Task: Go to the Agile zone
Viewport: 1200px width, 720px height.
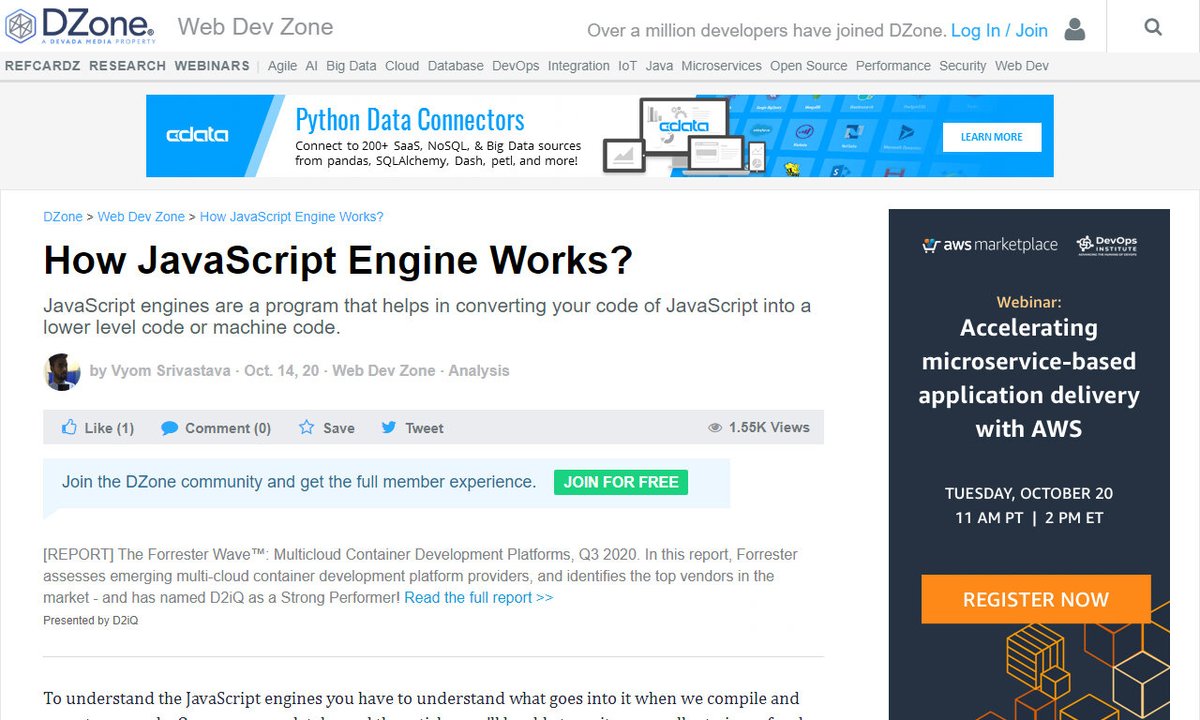Action: point(282,66)
